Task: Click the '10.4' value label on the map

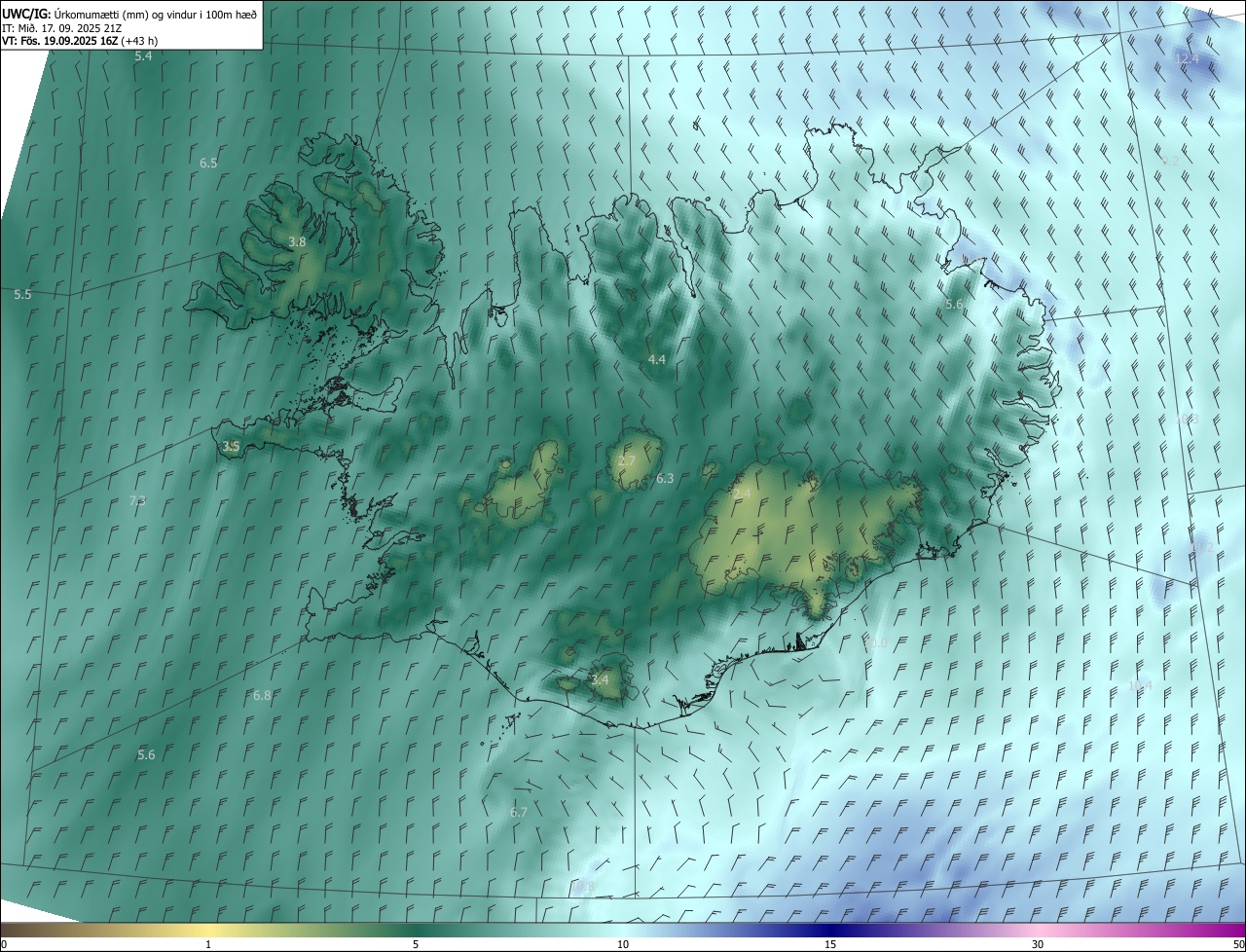Action: tap(1140, 685)
